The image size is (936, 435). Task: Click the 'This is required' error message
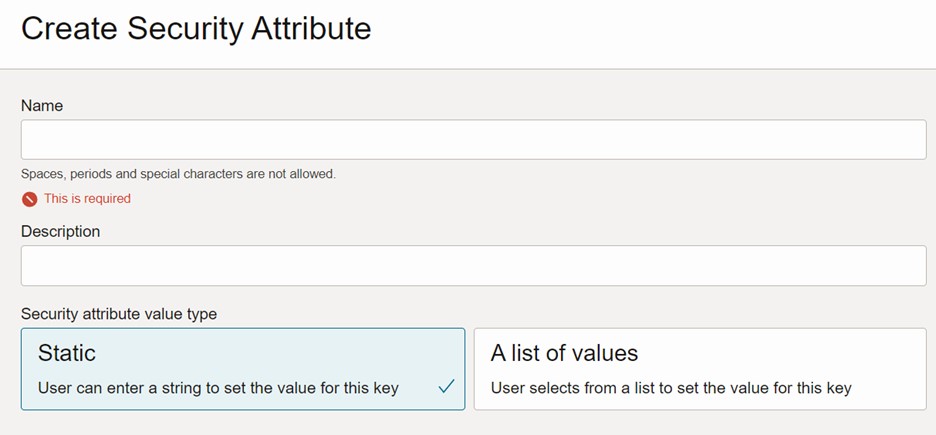pos(87,199)
